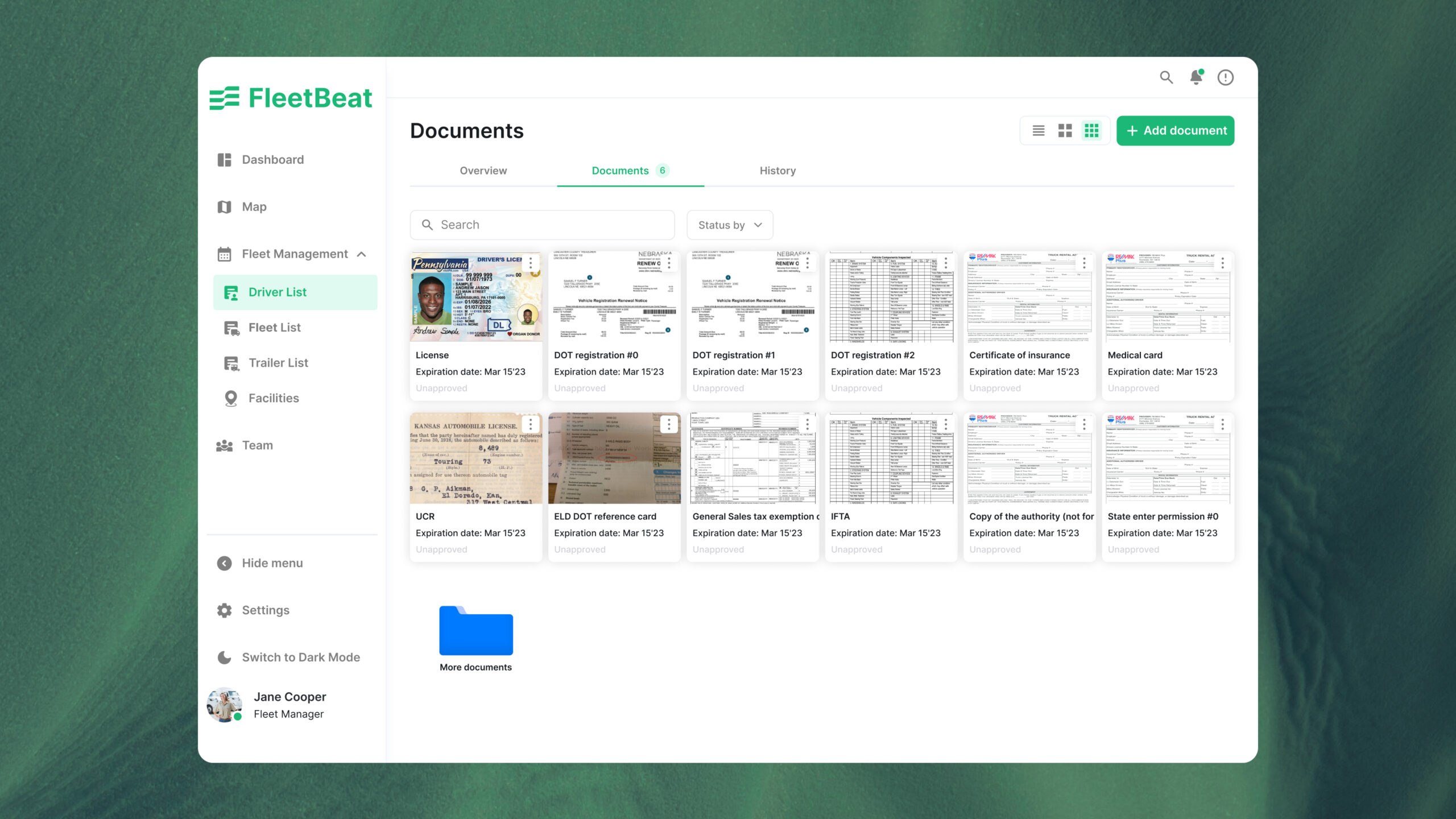
Task: Open three-dot menu on DOT registration #0 card
Action: (669, 263)
